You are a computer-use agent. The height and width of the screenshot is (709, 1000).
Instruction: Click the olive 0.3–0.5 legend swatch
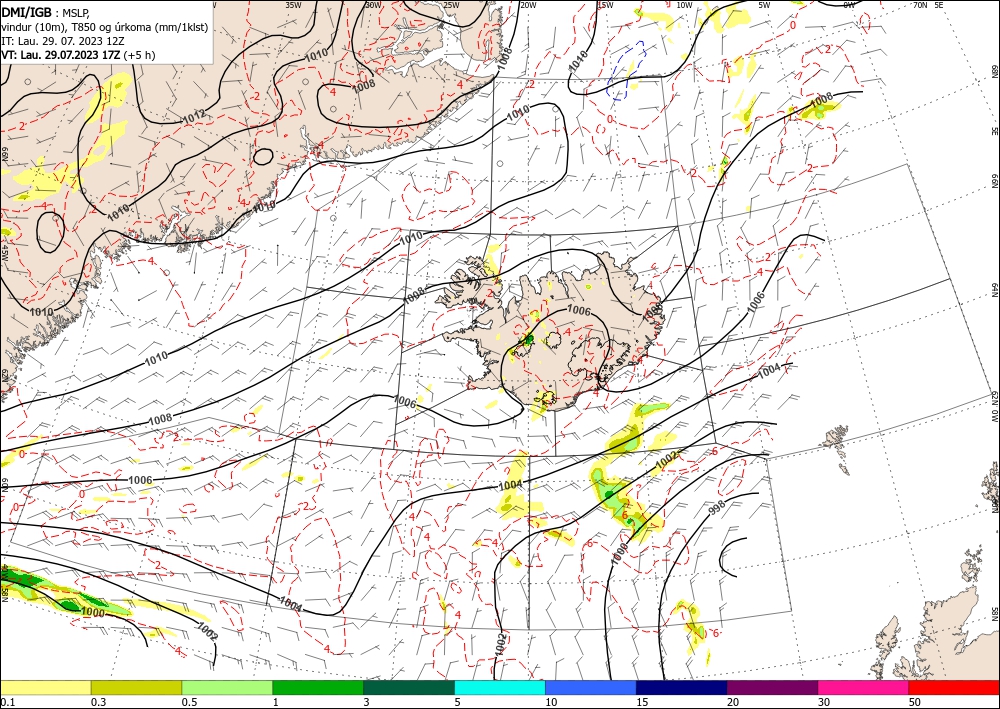point(136,687)
